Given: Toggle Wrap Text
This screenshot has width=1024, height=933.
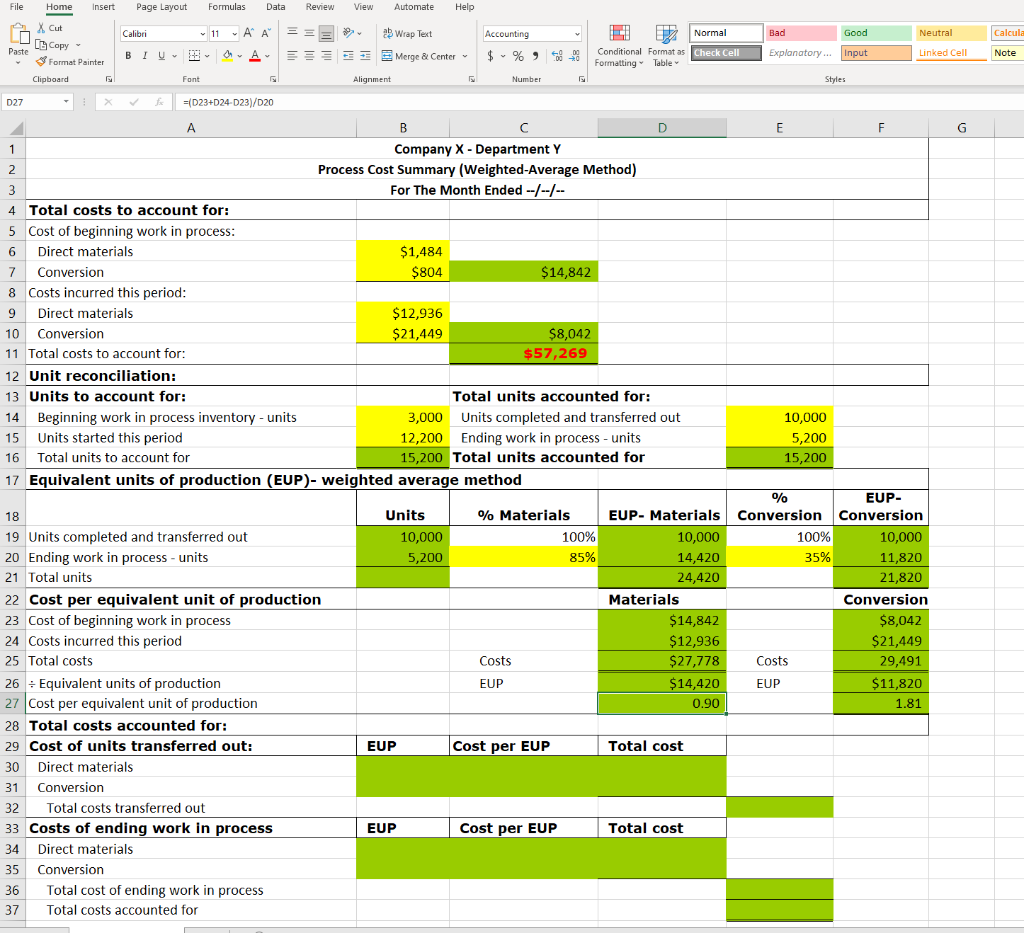Looking at the screenshot, I should [x=408, y=33].
